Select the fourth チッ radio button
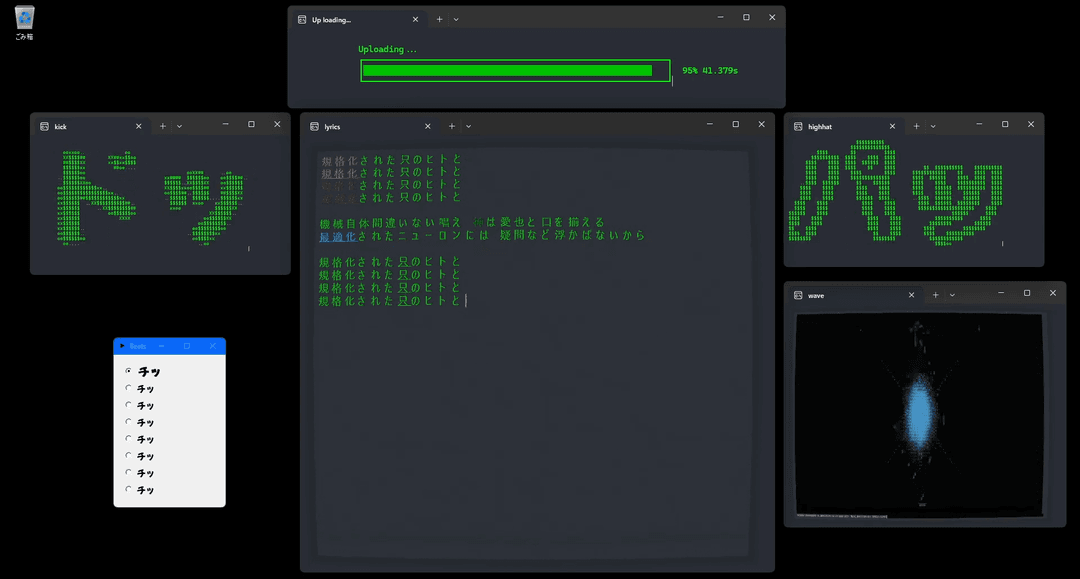 coord(128,421)
